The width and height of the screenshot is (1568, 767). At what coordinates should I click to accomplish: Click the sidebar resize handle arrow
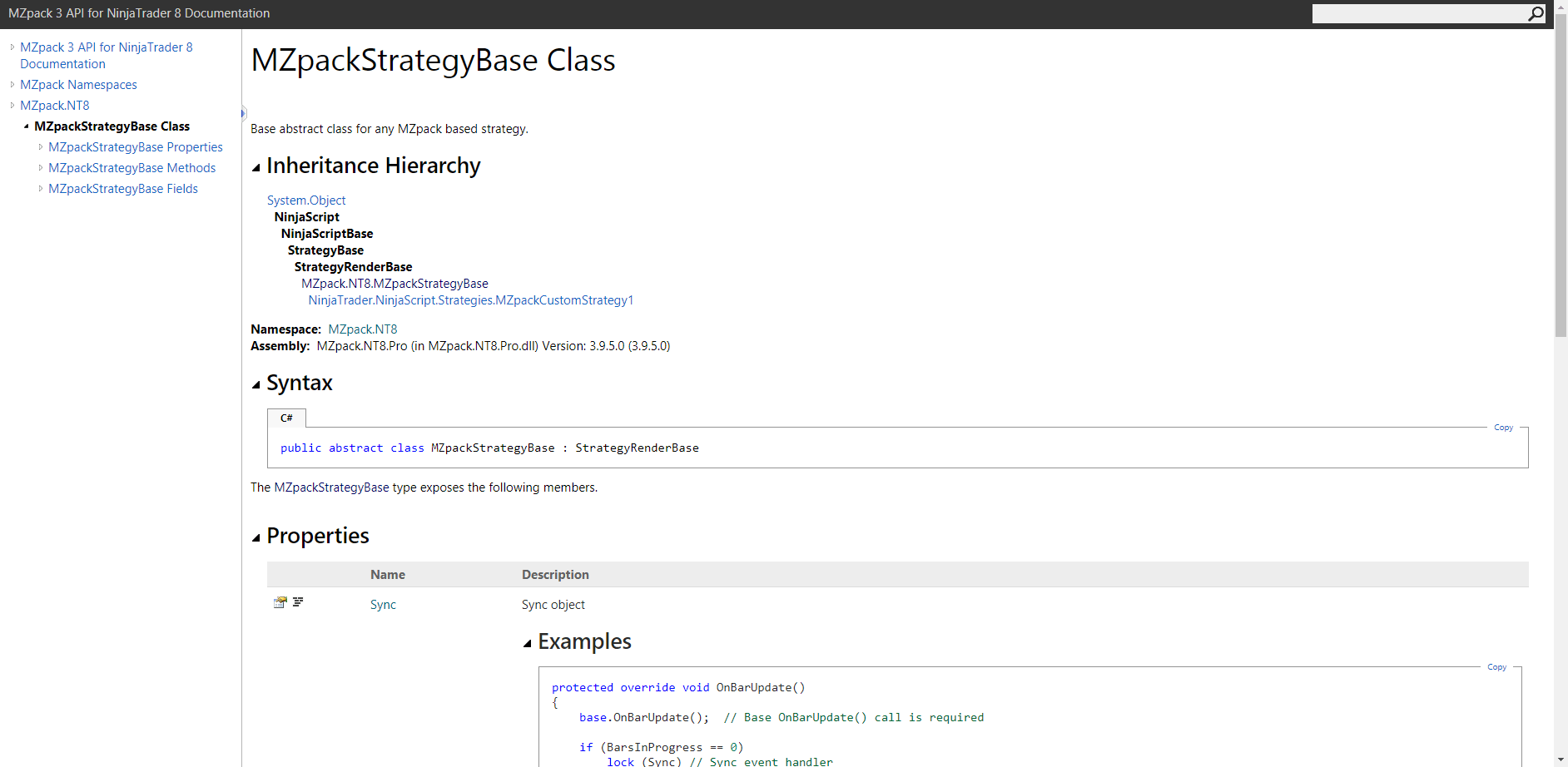pyautogui.click(x=243, y=113)
